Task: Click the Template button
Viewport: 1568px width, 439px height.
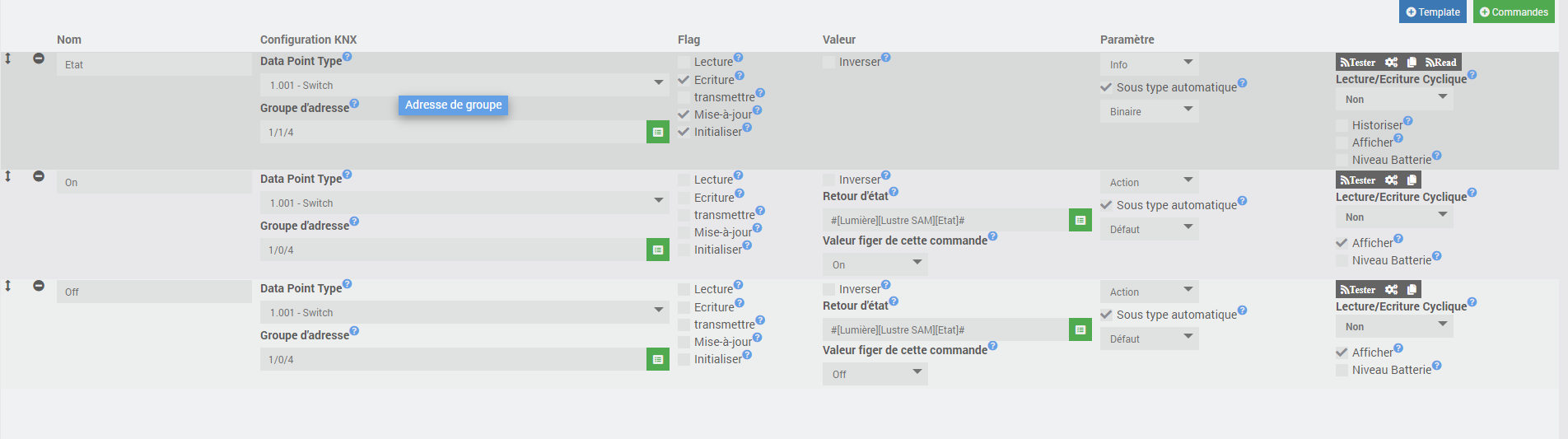Action: pyautogui.click(x=1432, y=12)
